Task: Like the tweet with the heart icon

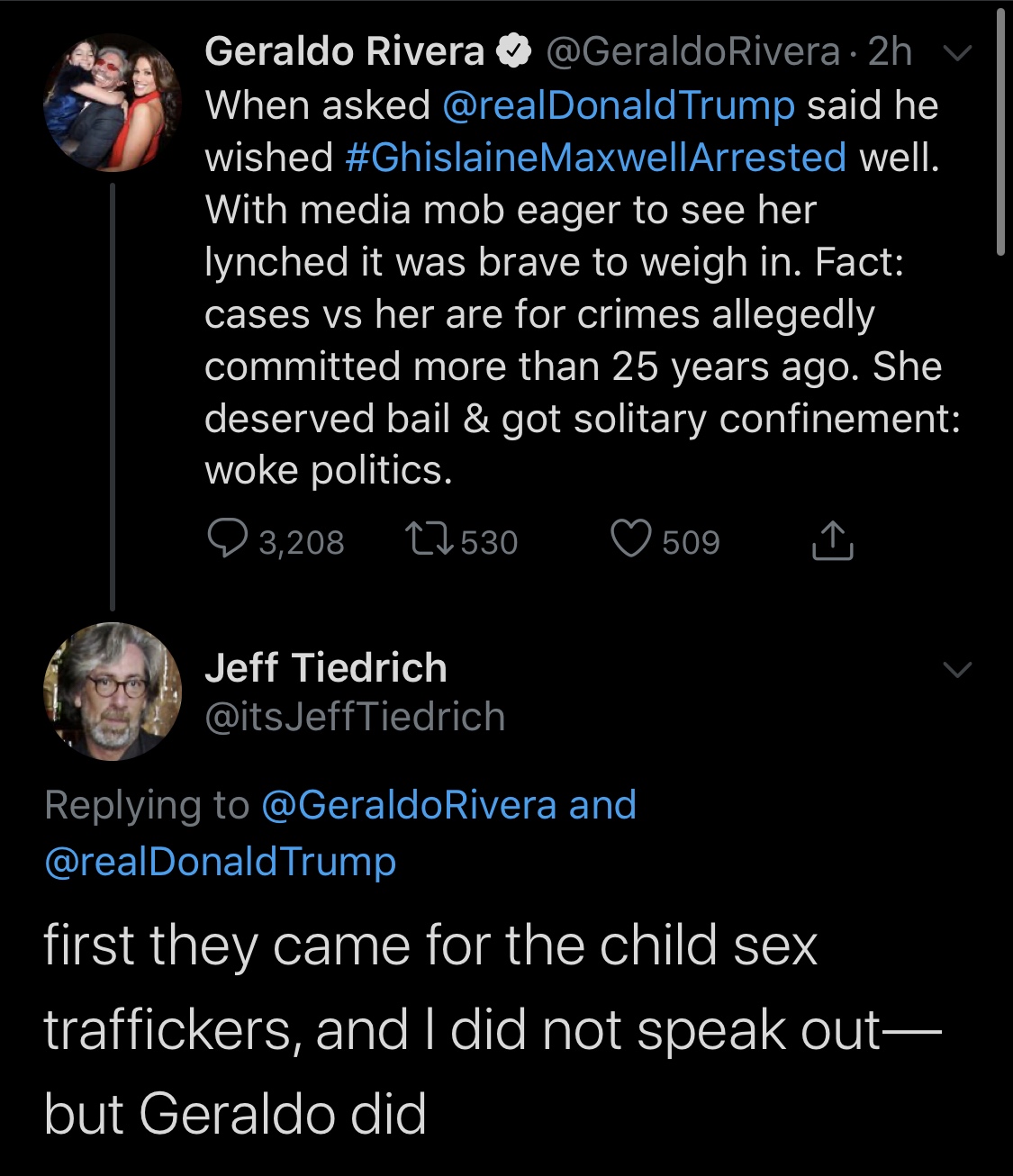Action: [x=630, y=539]
